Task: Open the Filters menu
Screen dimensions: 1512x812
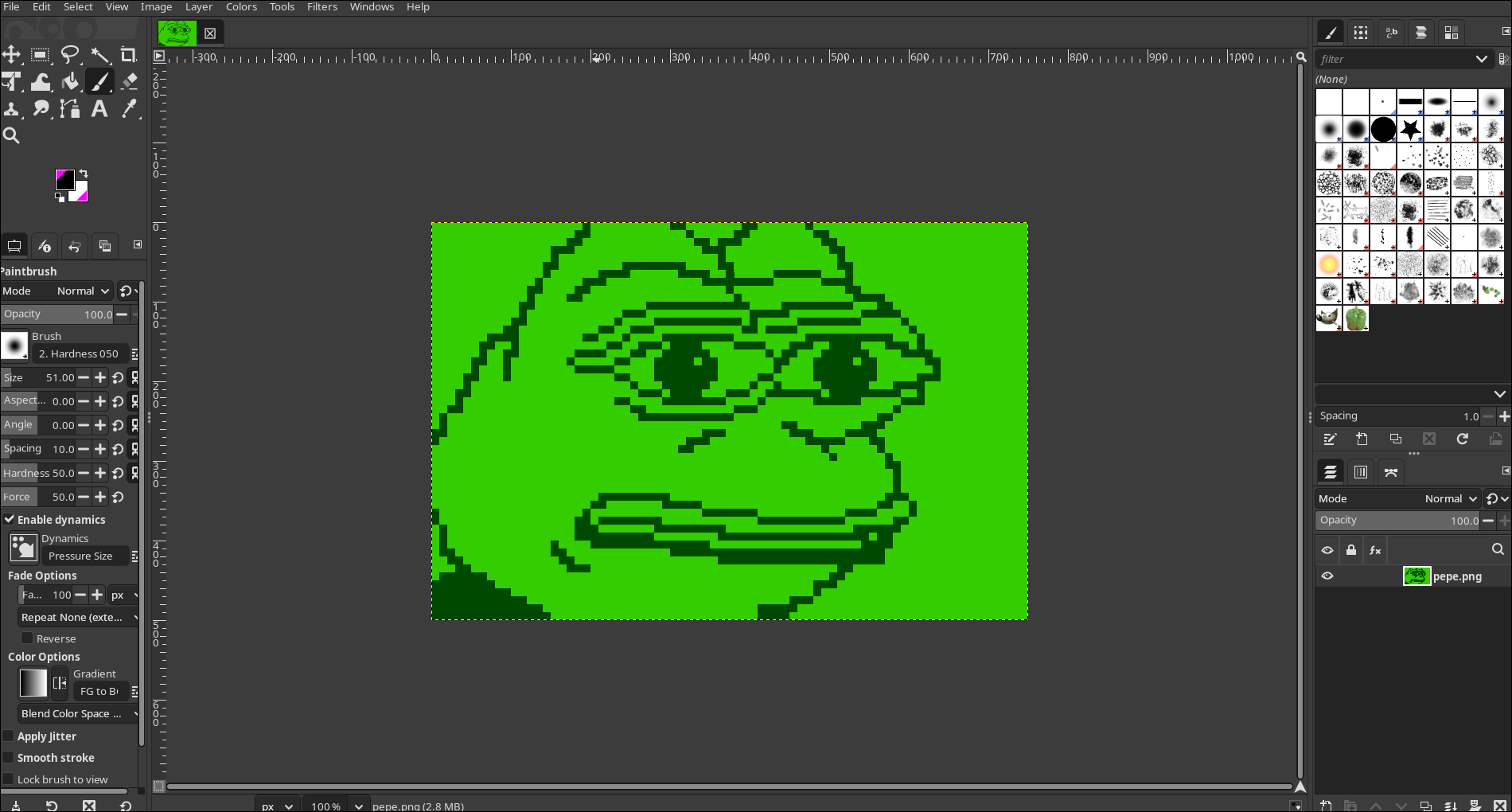Action: pyautogui.click(x=321, y=6)
